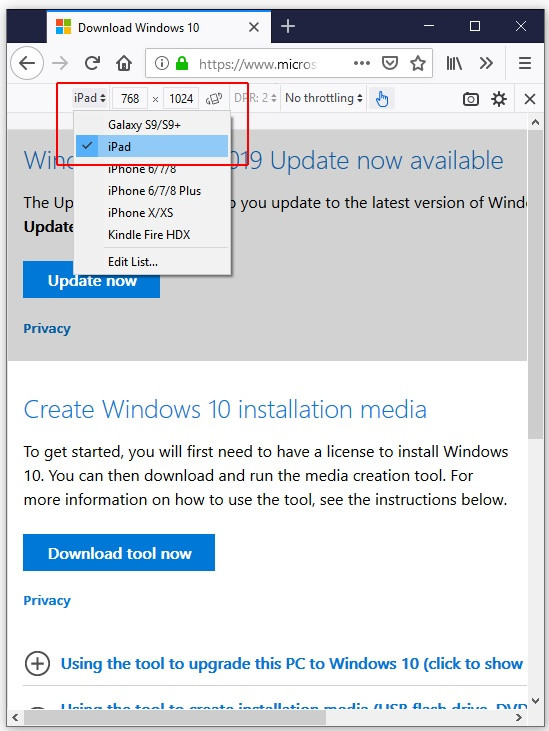Image resolution: width=549 pixels, height=731 pixels.
Task: Toggle touch simulation hand icon
Action: coord(382,98)
